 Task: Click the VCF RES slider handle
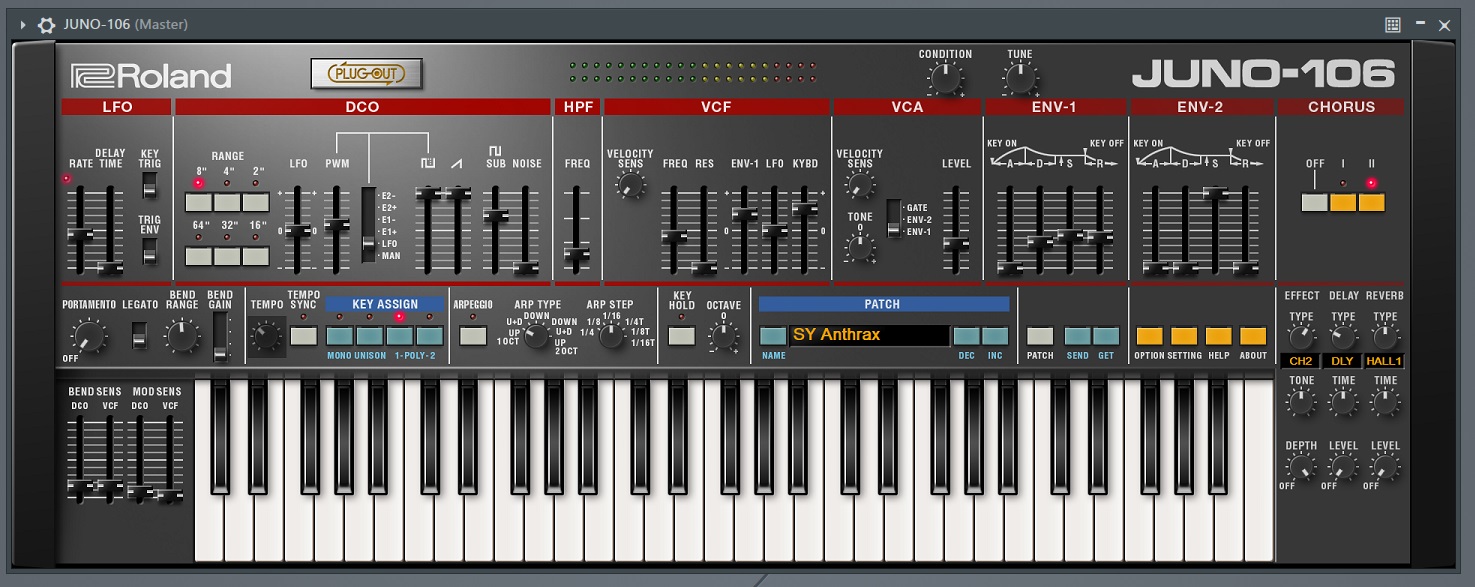pos(704,267)
